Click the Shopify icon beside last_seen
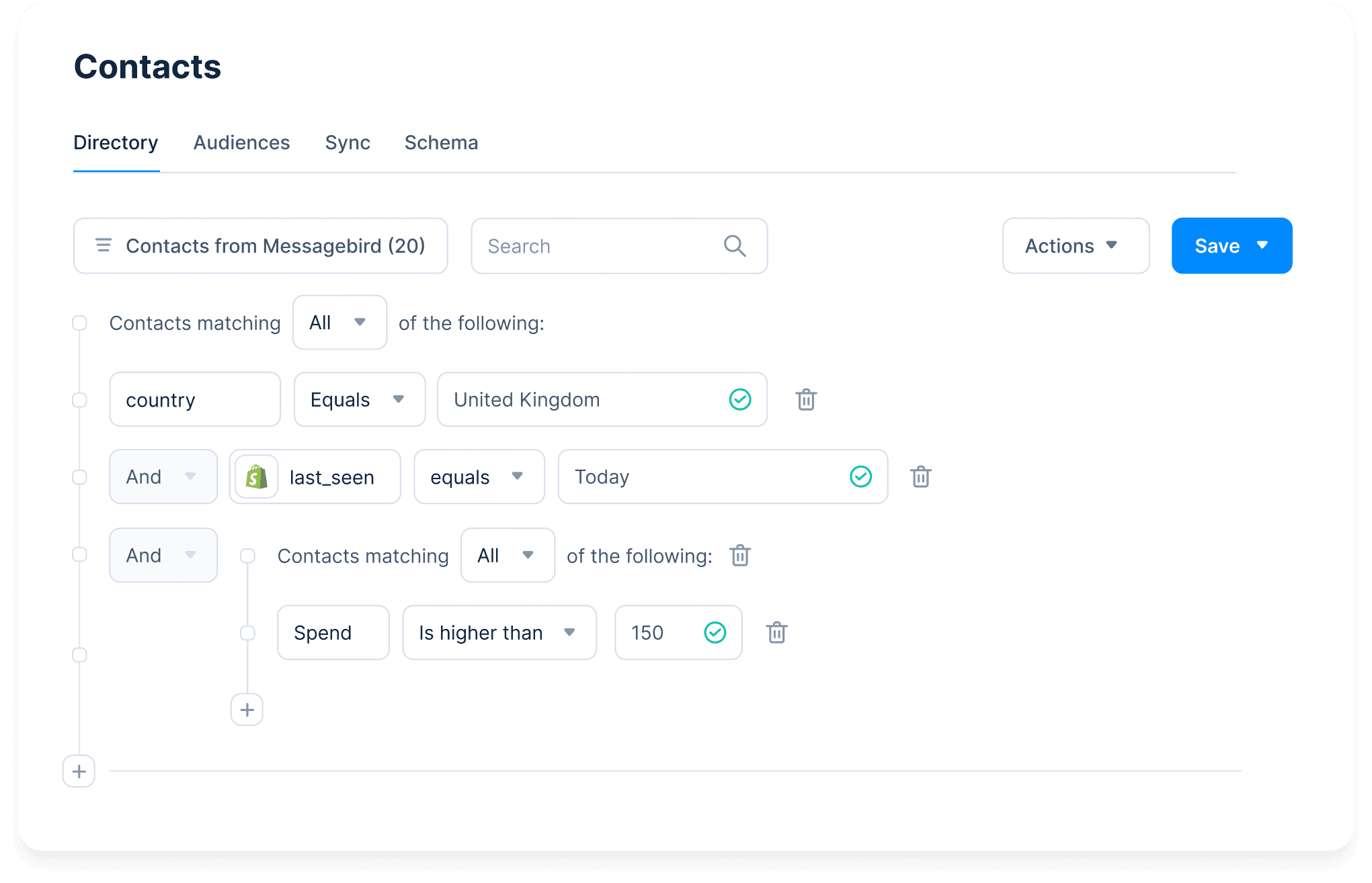This screenshot has height=883, width=1372. (x=257, y=477)
